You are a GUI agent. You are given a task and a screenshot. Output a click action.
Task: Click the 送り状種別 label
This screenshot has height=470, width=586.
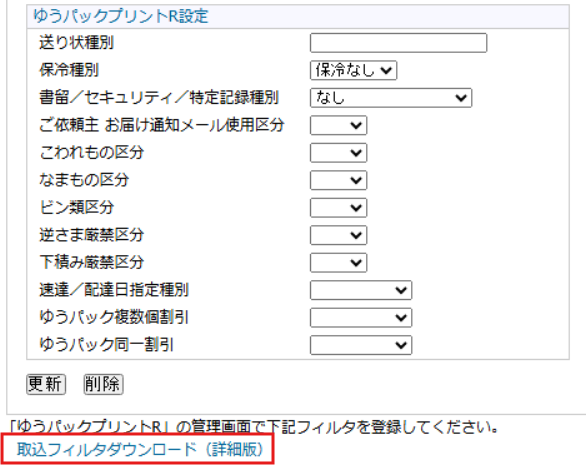pyautogui.click(x=76, y=43)
